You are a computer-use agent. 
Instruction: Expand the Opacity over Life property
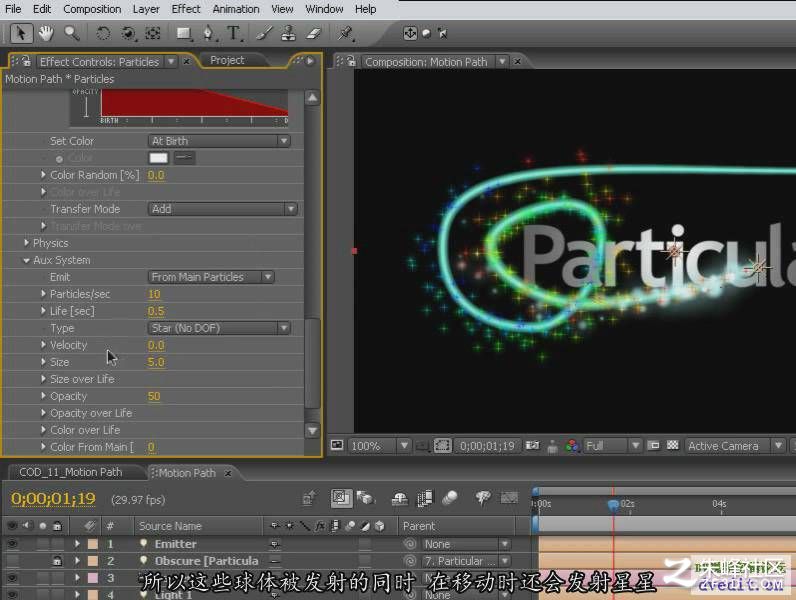pos(44,413)
